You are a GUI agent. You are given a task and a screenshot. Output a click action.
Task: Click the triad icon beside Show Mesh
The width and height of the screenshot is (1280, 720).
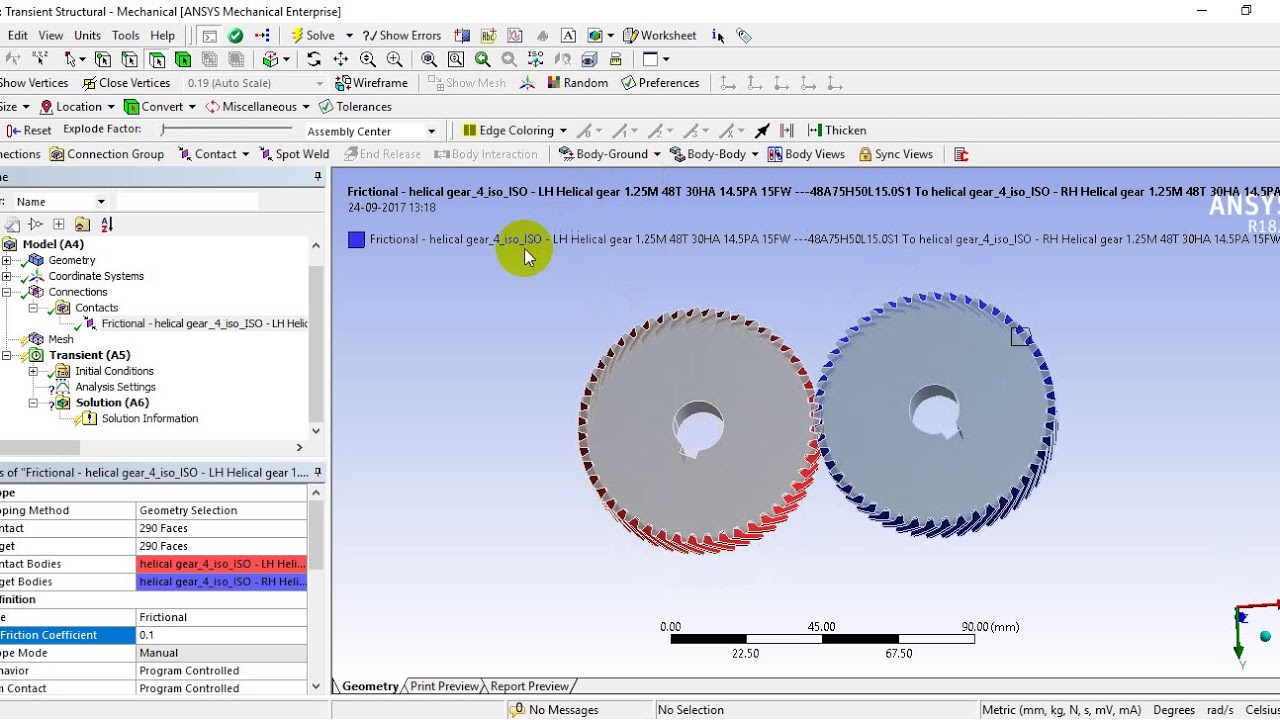527,83
